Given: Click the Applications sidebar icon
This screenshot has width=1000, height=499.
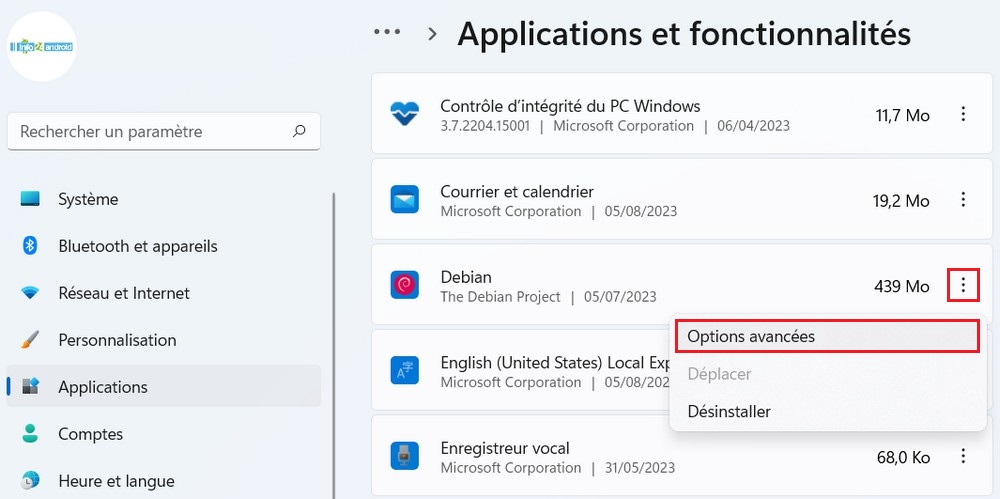Looking at the screenshot, I should pos(30,387).
